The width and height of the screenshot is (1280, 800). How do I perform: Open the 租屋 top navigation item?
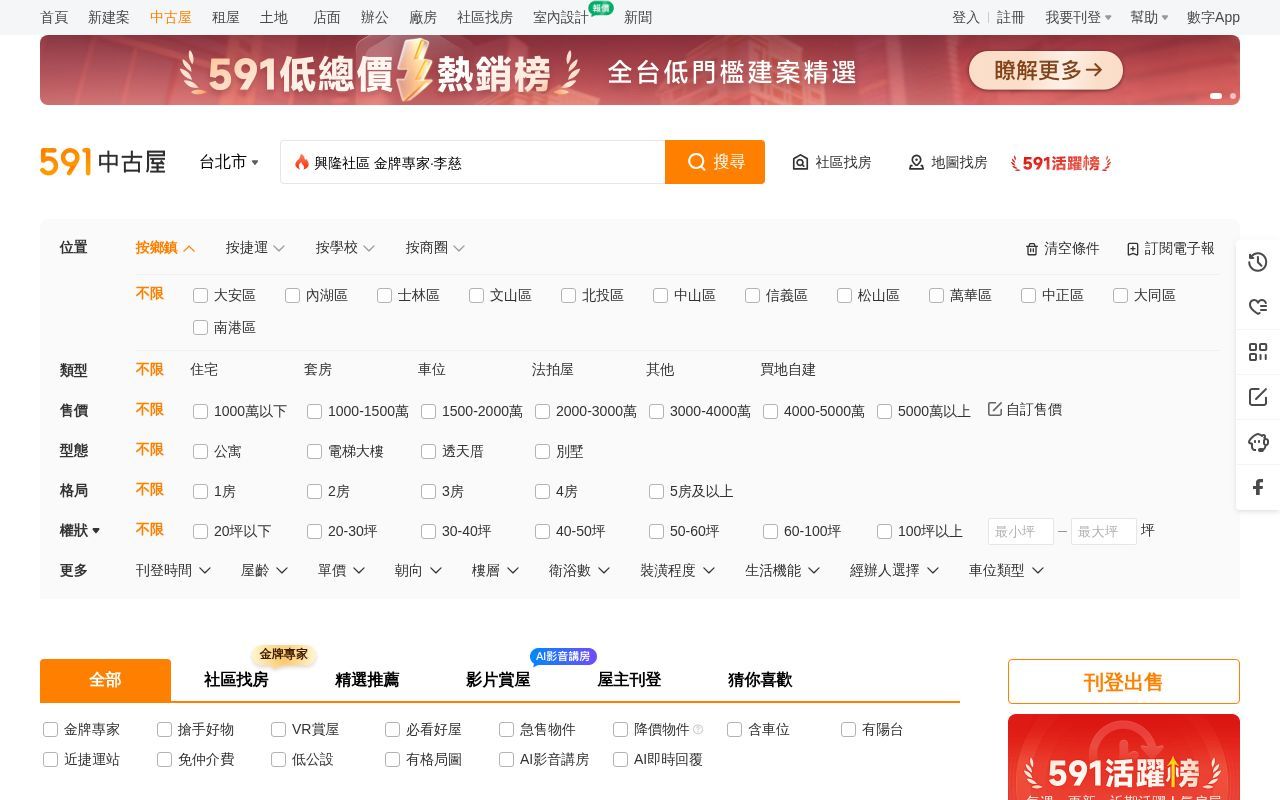[x=226, y=17]
